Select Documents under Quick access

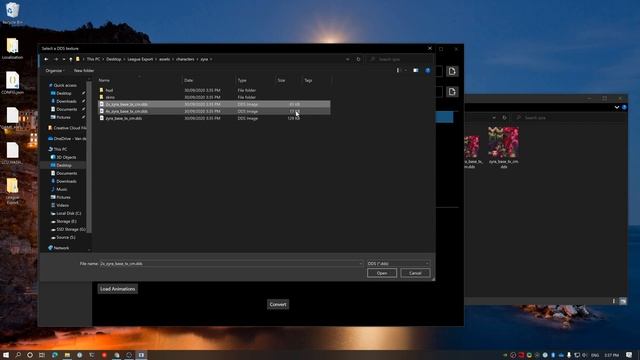pos(67,109)
